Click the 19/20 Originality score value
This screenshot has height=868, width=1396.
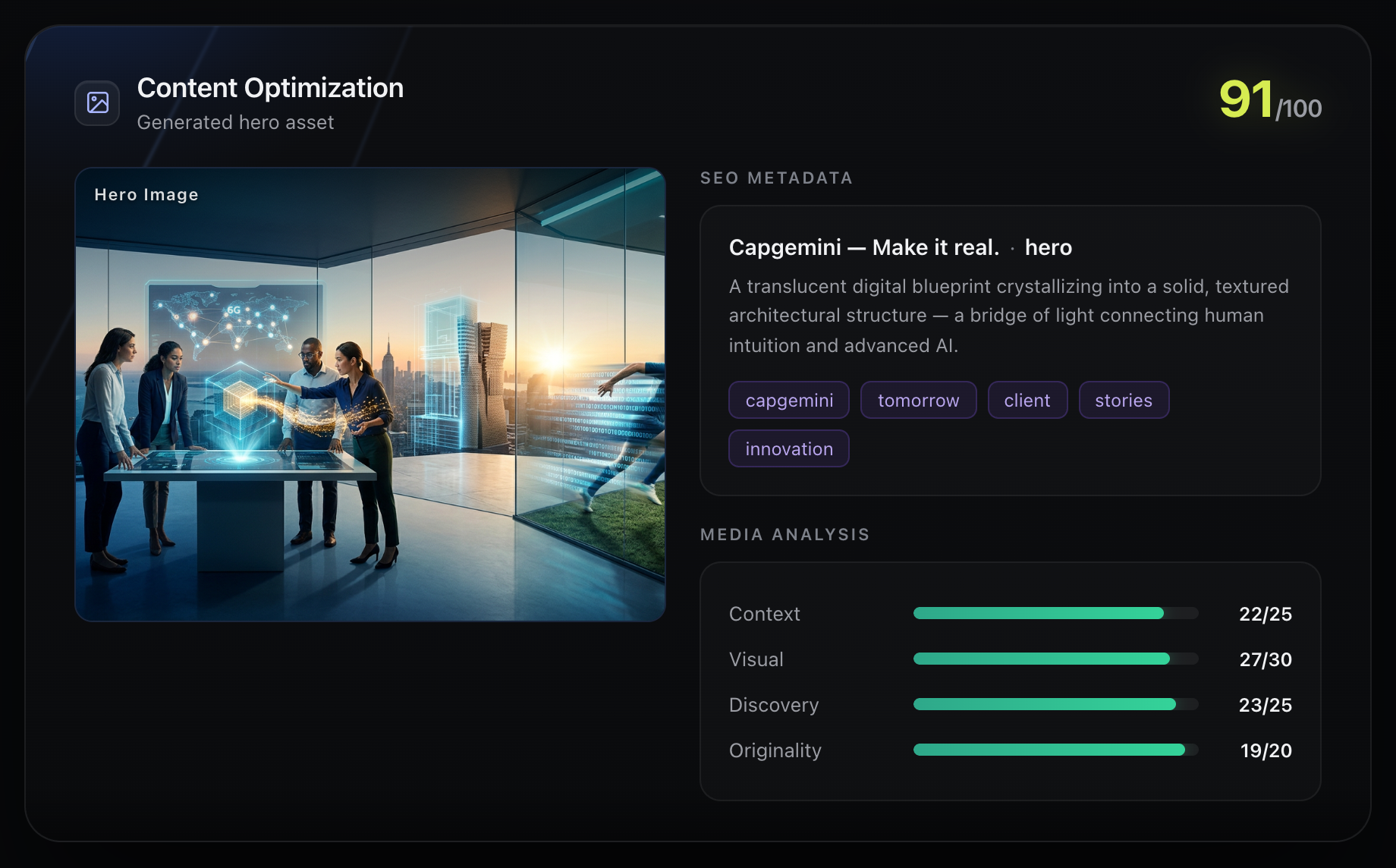pos(1266,750)
